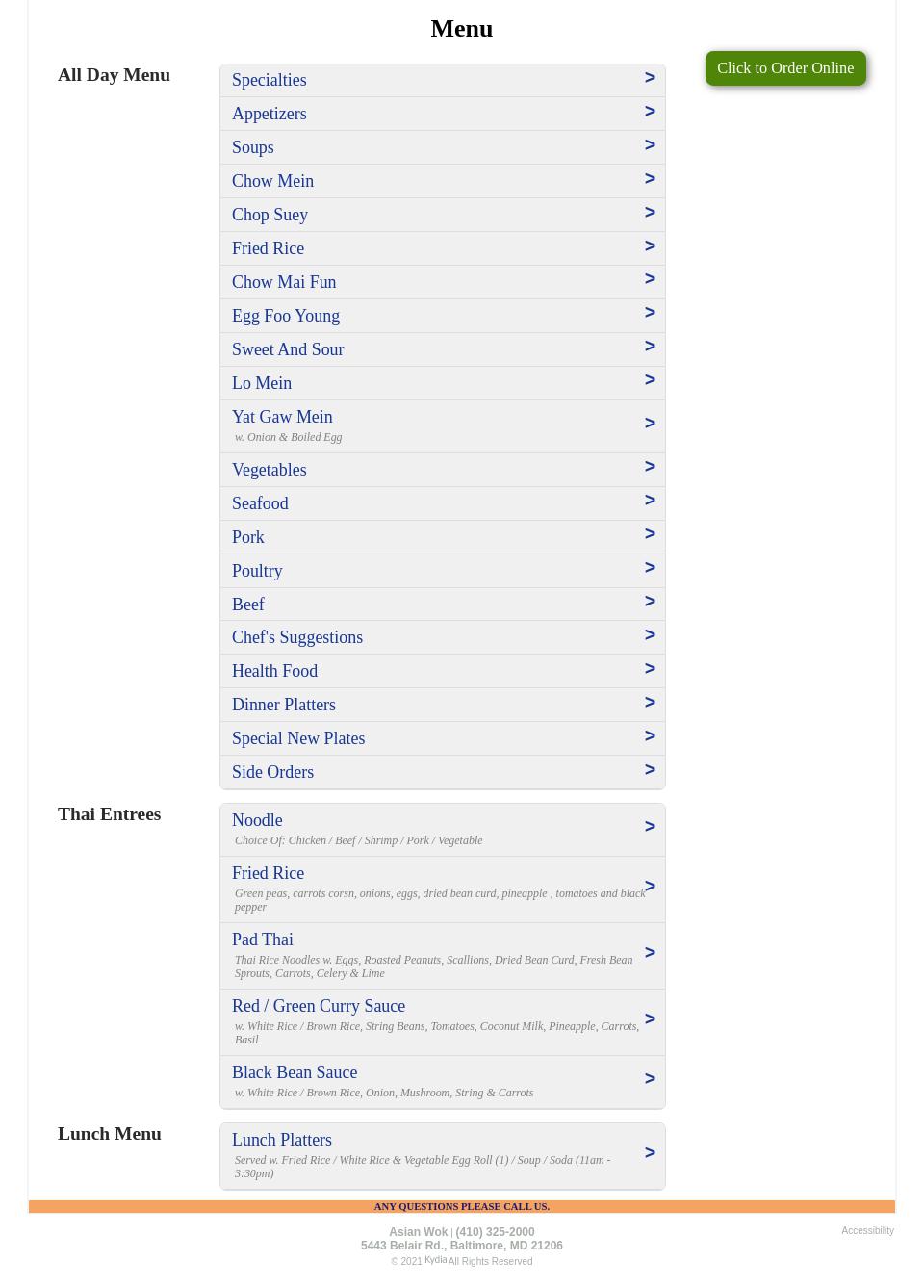This screenshot has height=1288, width=924.
Task: Click the chevron icon next to Lunch Platters
Action: click(650, 1153)
